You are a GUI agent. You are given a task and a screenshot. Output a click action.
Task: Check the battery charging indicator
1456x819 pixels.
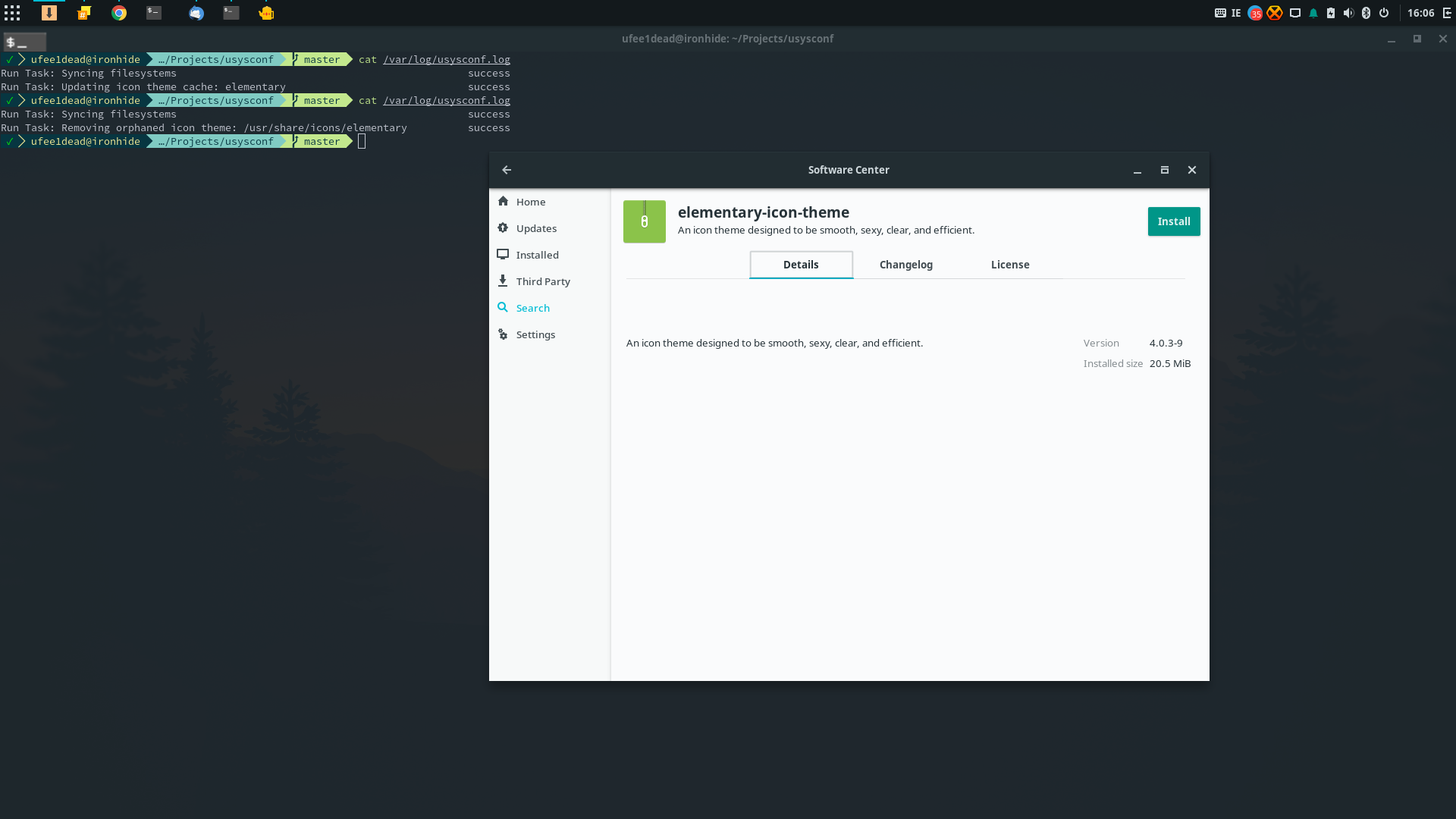[x=1331, y=13]
